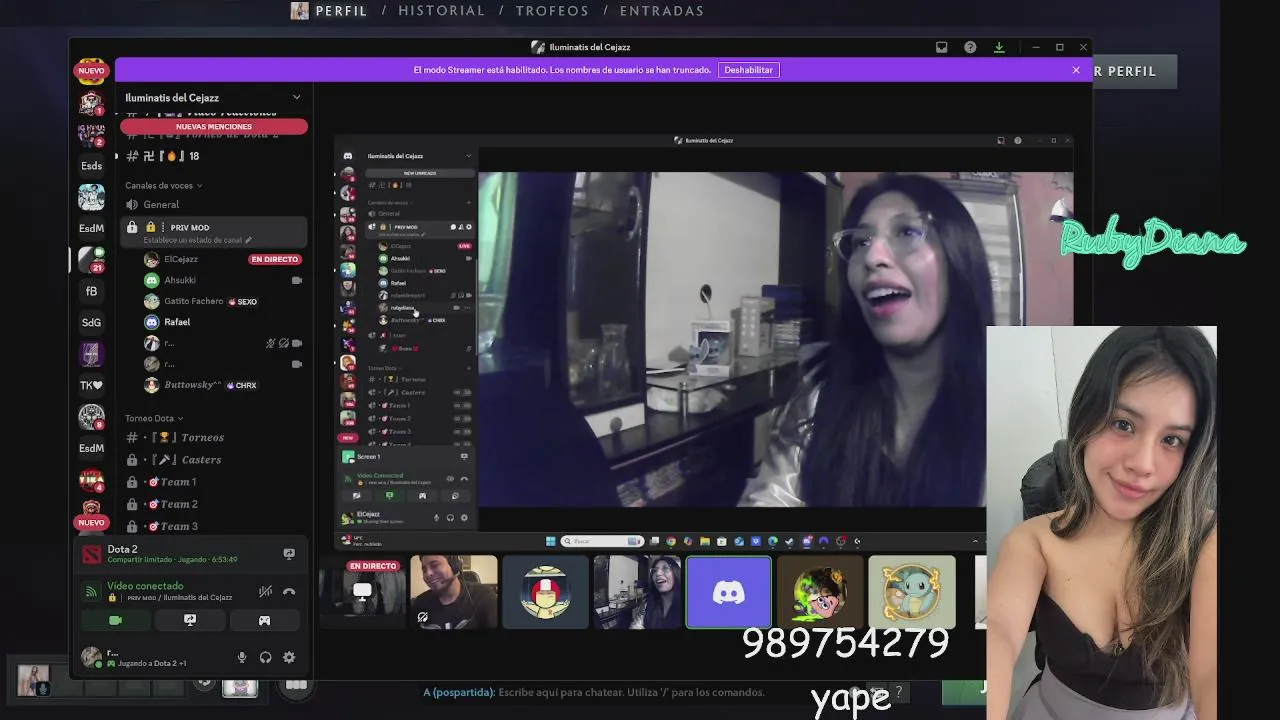This screenshot has height=720, width=1280.
Task: Click the SEXO tag beside Gatito Fachero
Action: (x=243, y=301)
